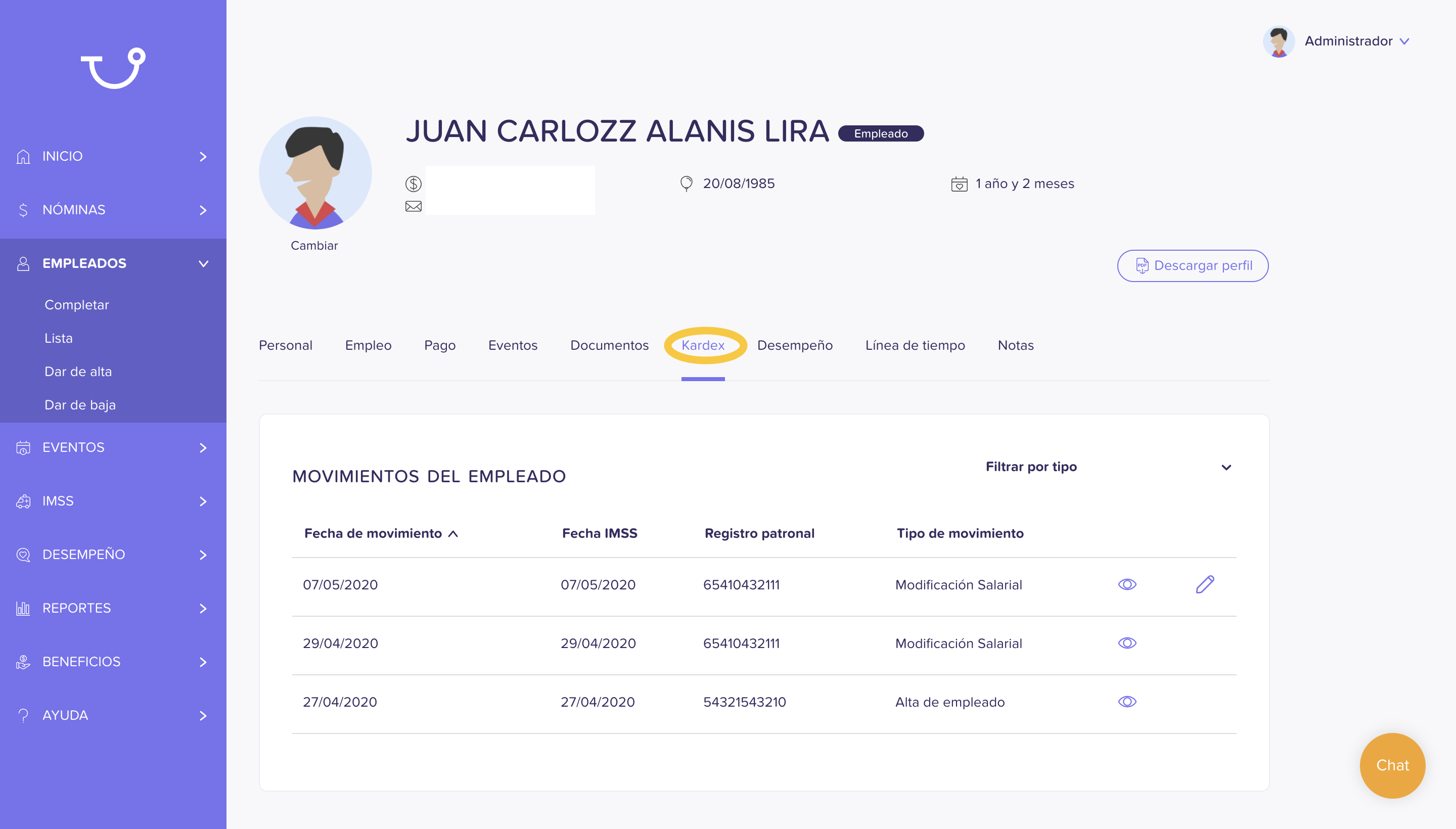The image size is (1456, 829).
Task: Expand the AYUDA menu chevron
Action: pyautogui.click(x=203, y=715)
